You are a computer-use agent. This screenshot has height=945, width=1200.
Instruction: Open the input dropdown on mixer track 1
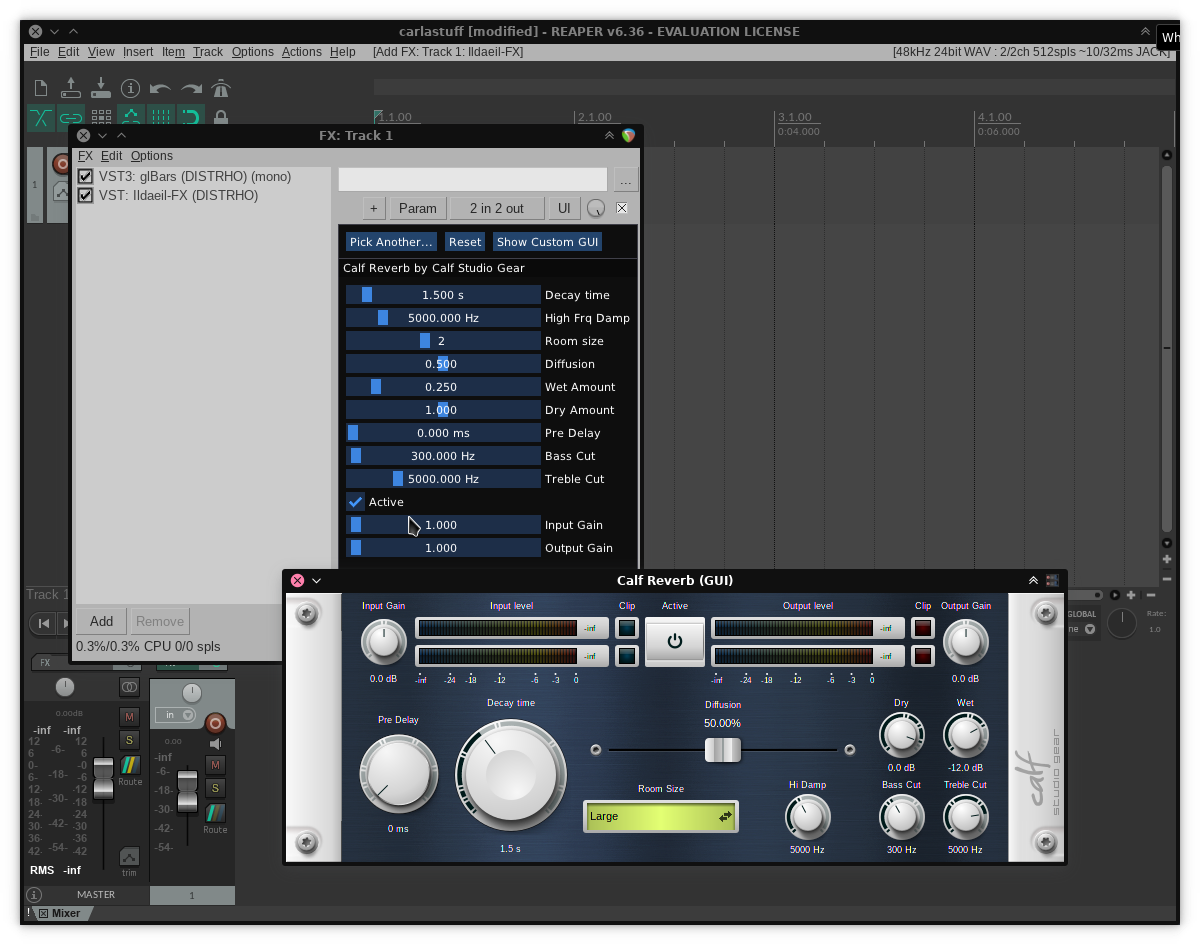point(175,715)
